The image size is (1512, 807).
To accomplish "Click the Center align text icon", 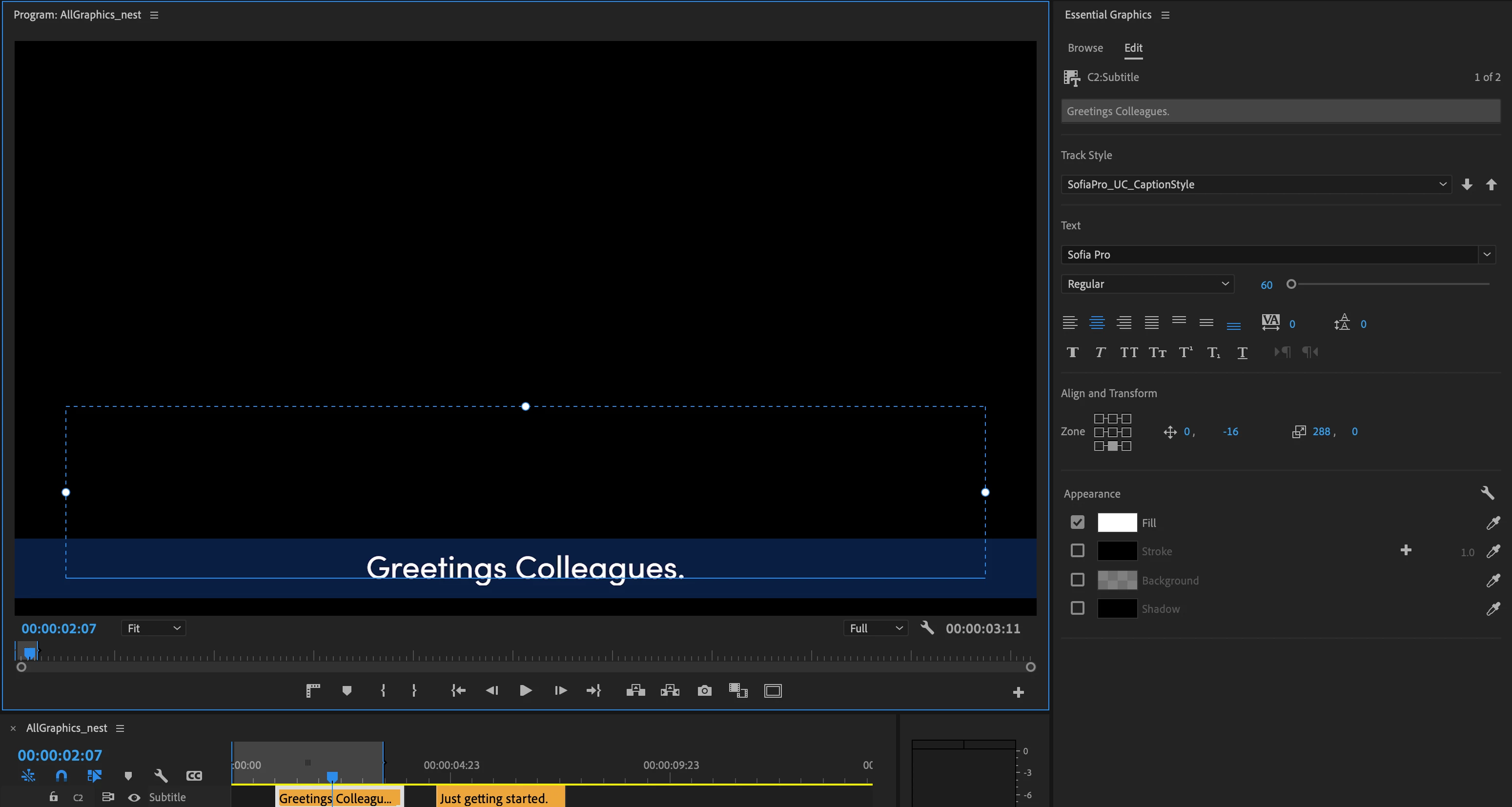I will pyautogui.click(x=1097, y=322).
